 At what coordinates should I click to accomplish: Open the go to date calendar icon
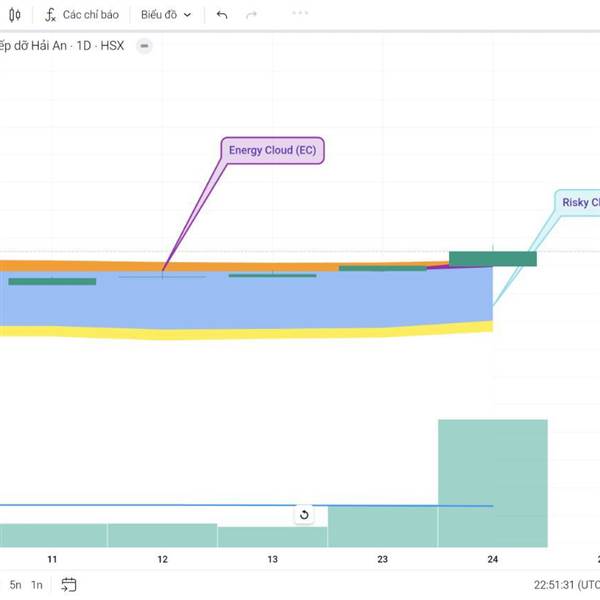coord(69,584)
